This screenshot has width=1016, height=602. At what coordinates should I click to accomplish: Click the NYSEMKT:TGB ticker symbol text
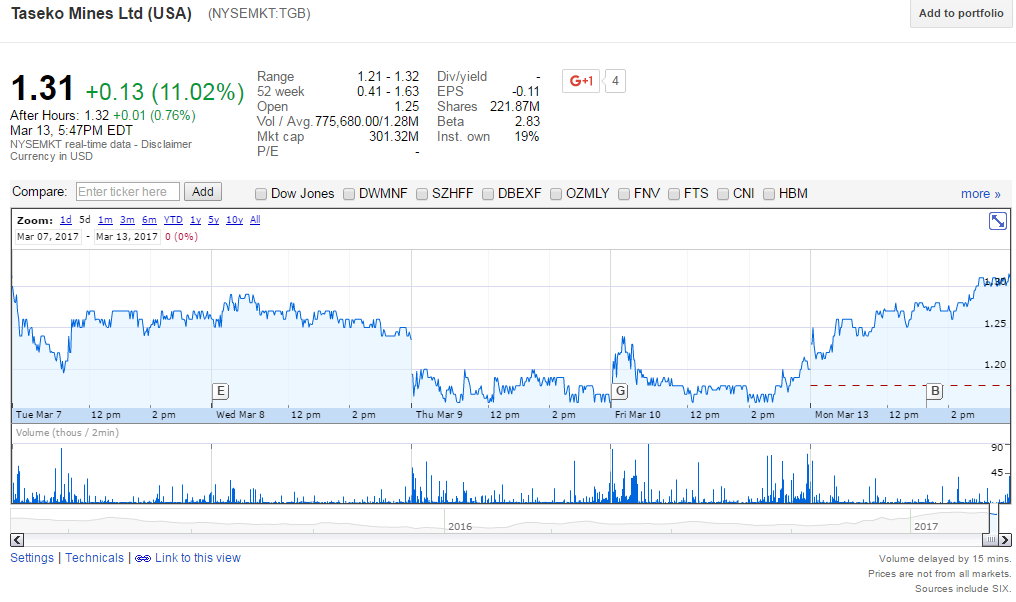[x=259, y=14]
